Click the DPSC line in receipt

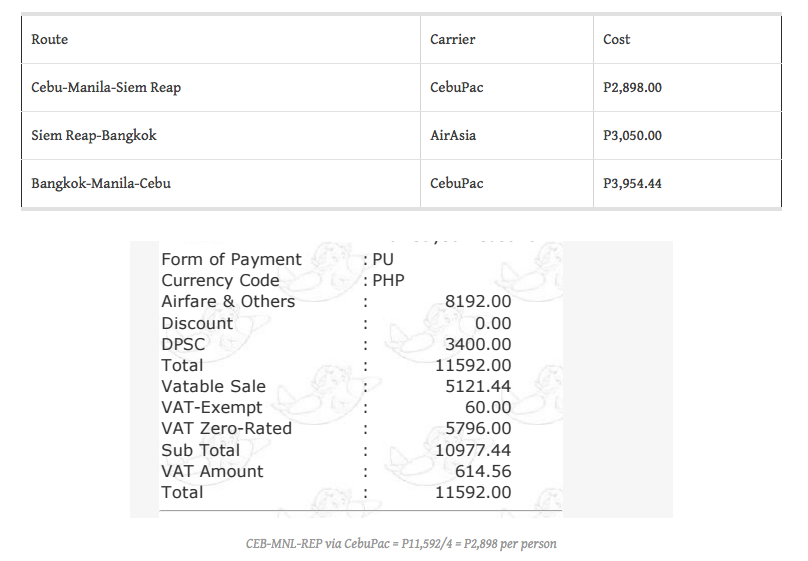coord(336,344)
